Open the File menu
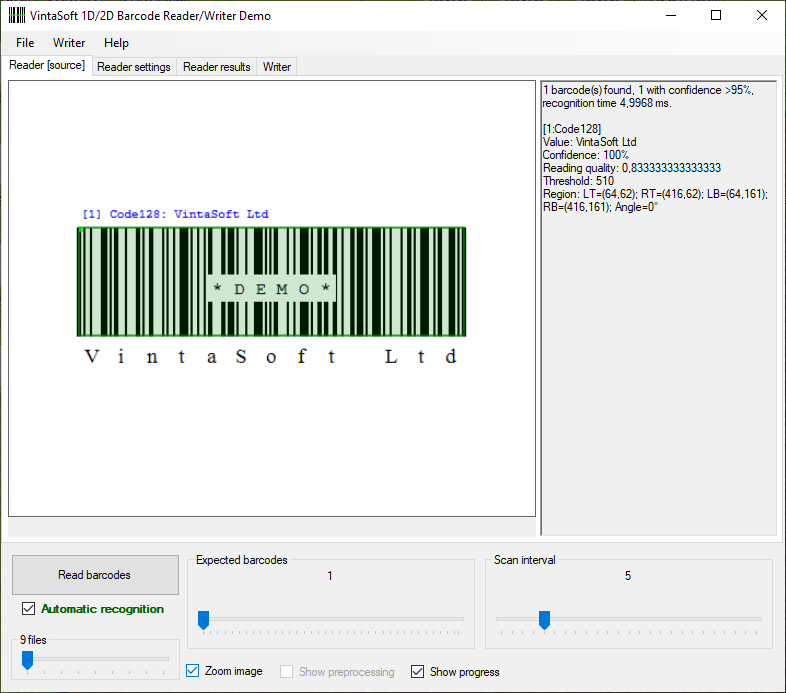786x693 pixels. tap(25, 43)
